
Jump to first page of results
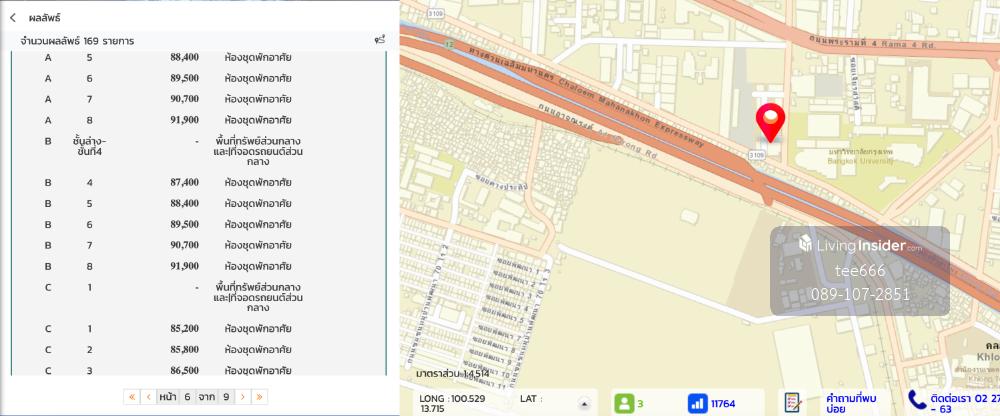132,397
